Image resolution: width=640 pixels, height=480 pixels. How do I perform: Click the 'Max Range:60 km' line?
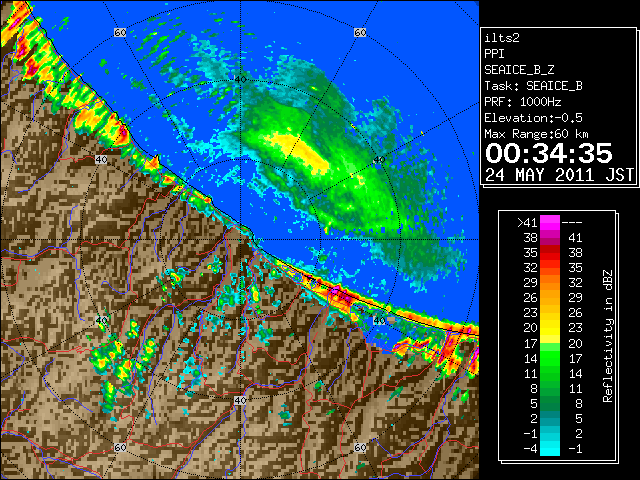(536, 134)
